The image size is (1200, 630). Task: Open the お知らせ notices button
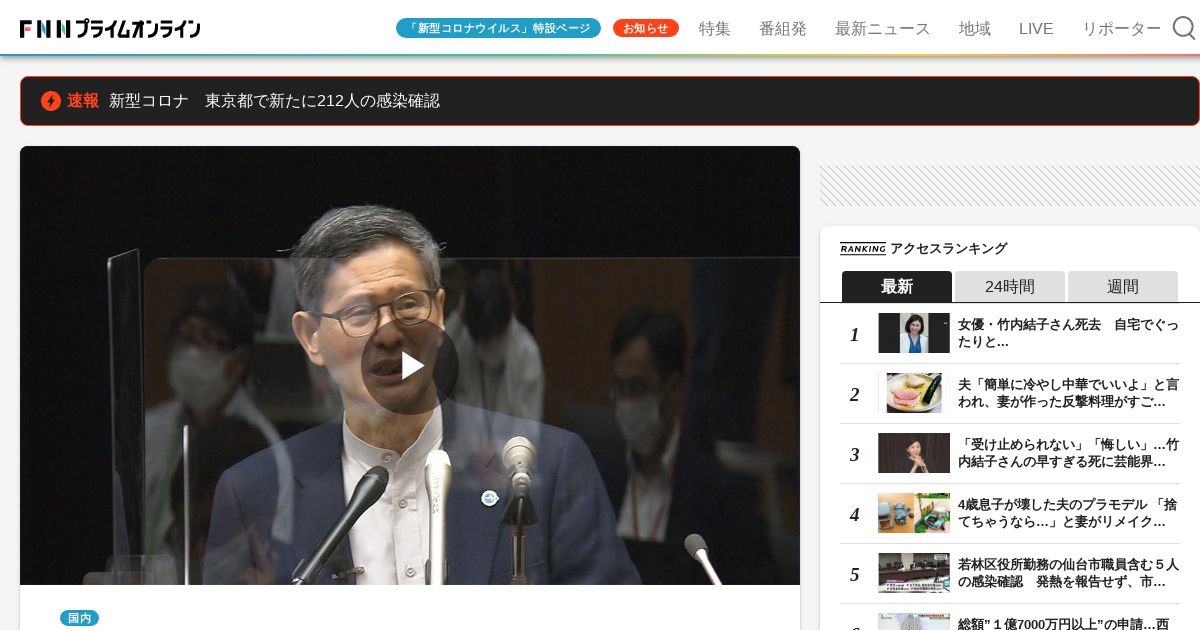pos(646,28)
